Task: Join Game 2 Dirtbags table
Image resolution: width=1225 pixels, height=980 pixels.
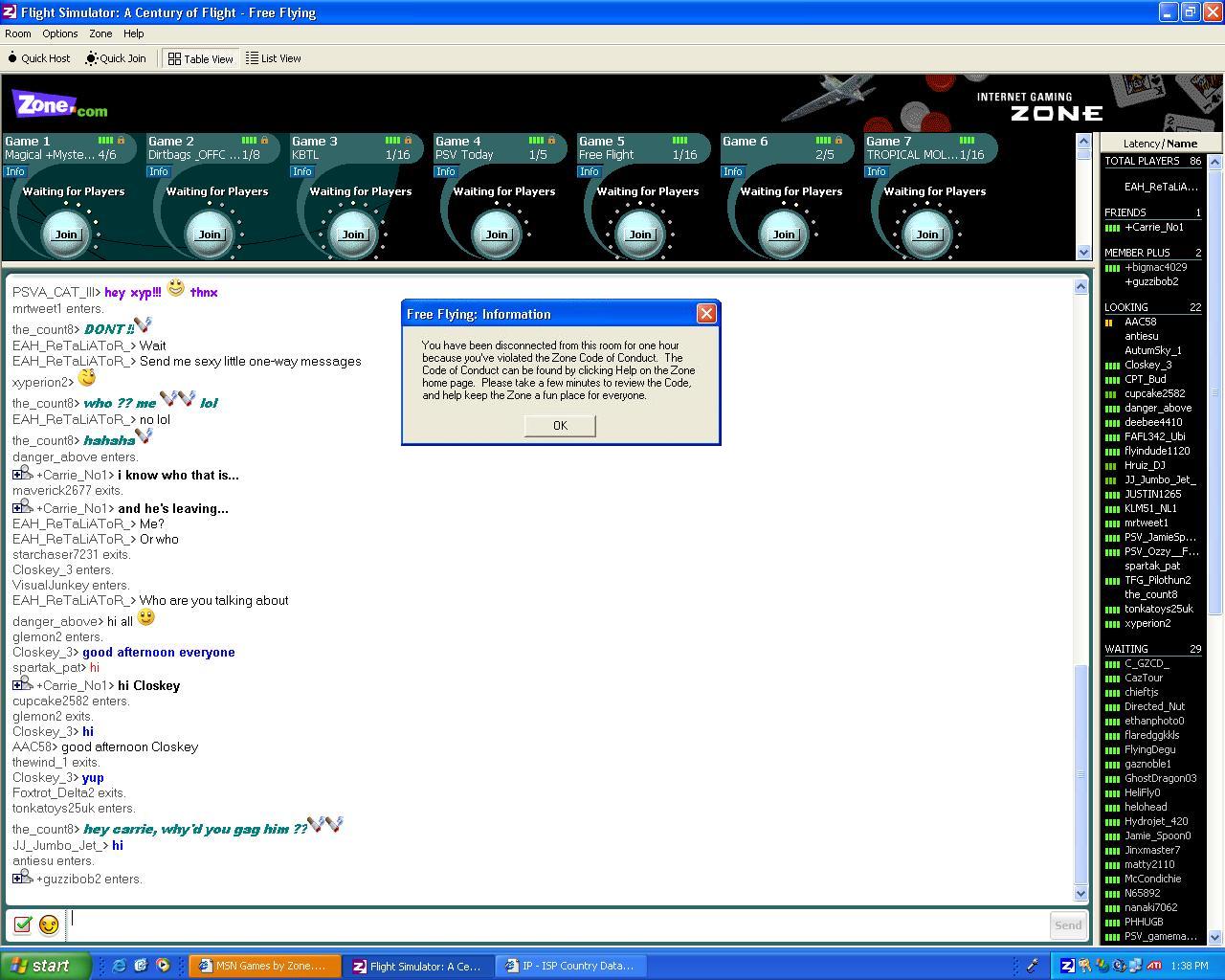Action: pos(210,234)
